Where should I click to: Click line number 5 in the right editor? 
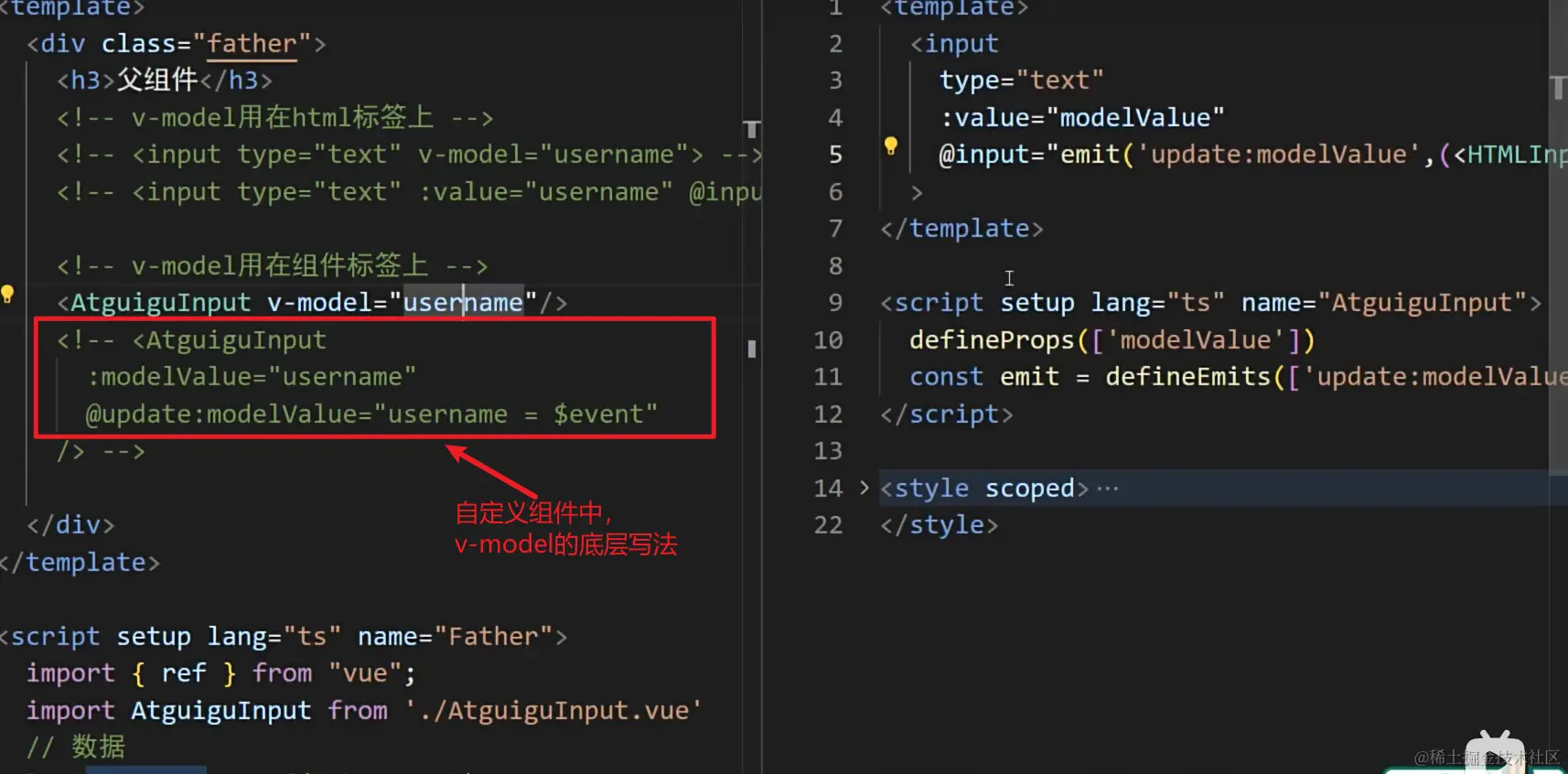coord(835,155)
